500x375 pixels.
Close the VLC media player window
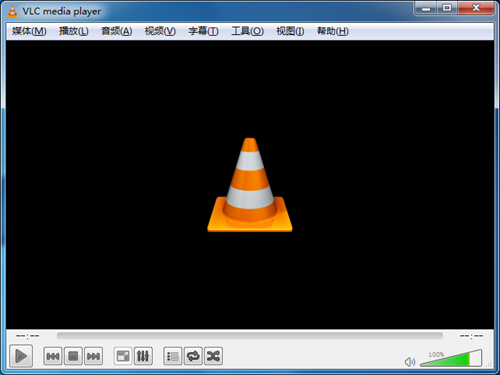476,8
